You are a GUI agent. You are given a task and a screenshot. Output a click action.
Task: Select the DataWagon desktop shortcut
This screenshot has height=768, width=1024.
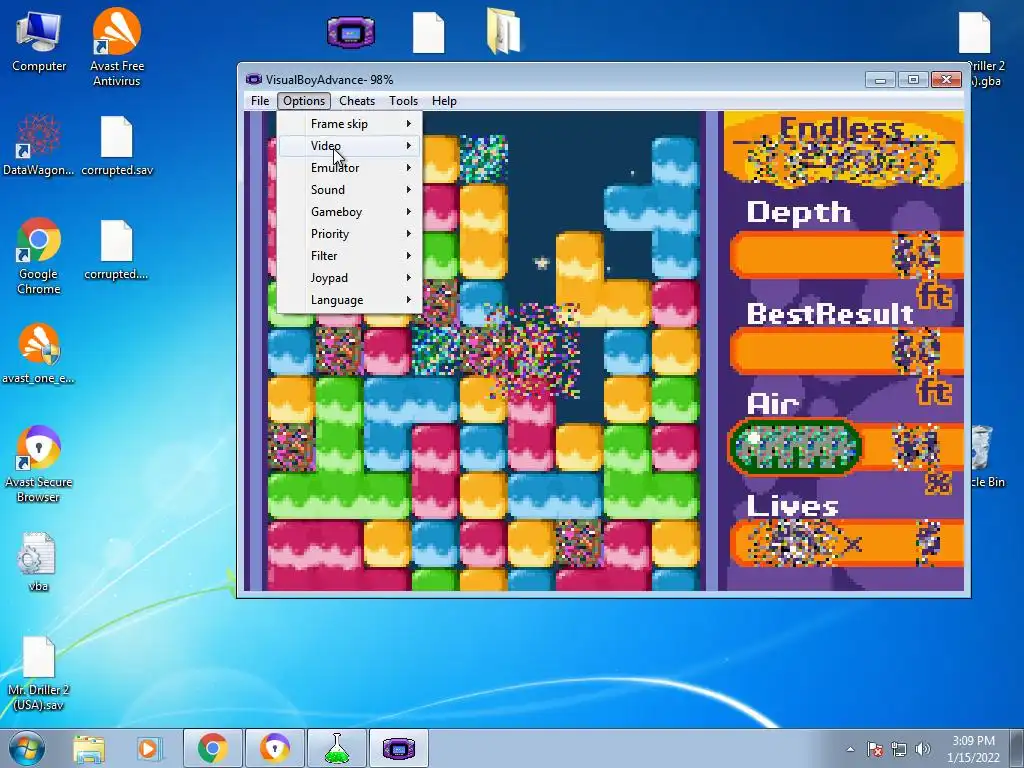(x=39, y=144)
